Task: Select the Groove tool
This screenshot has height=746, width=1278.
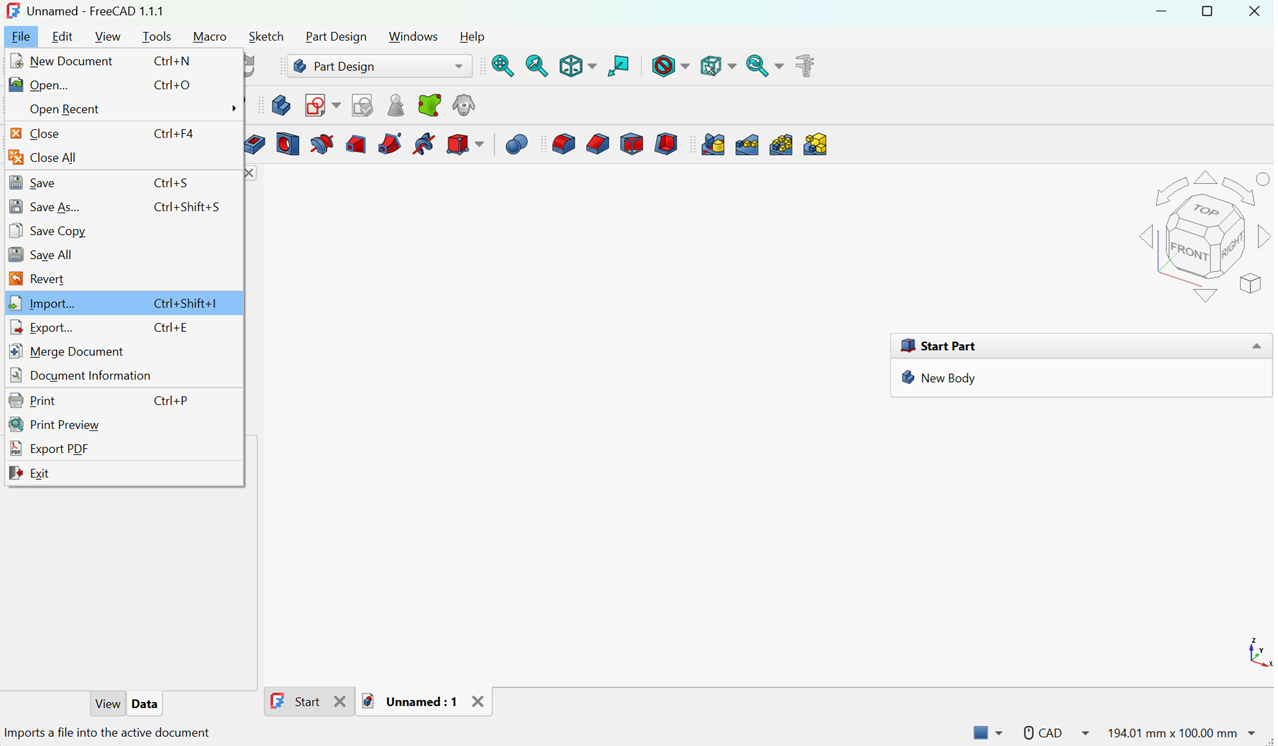Action: tap(322, 144)
